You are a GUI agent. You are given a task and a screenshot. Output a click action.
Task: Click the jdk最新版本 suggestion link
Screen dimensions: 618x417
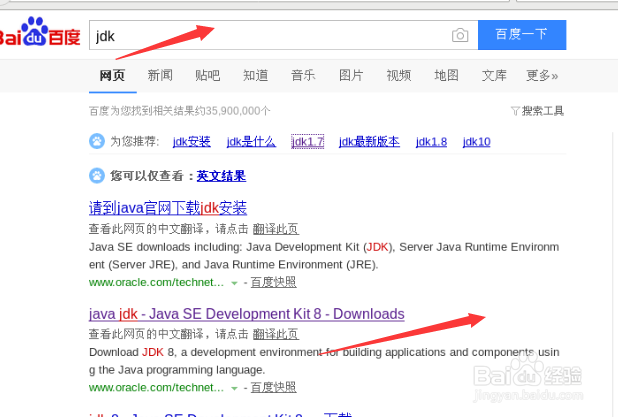369,141
